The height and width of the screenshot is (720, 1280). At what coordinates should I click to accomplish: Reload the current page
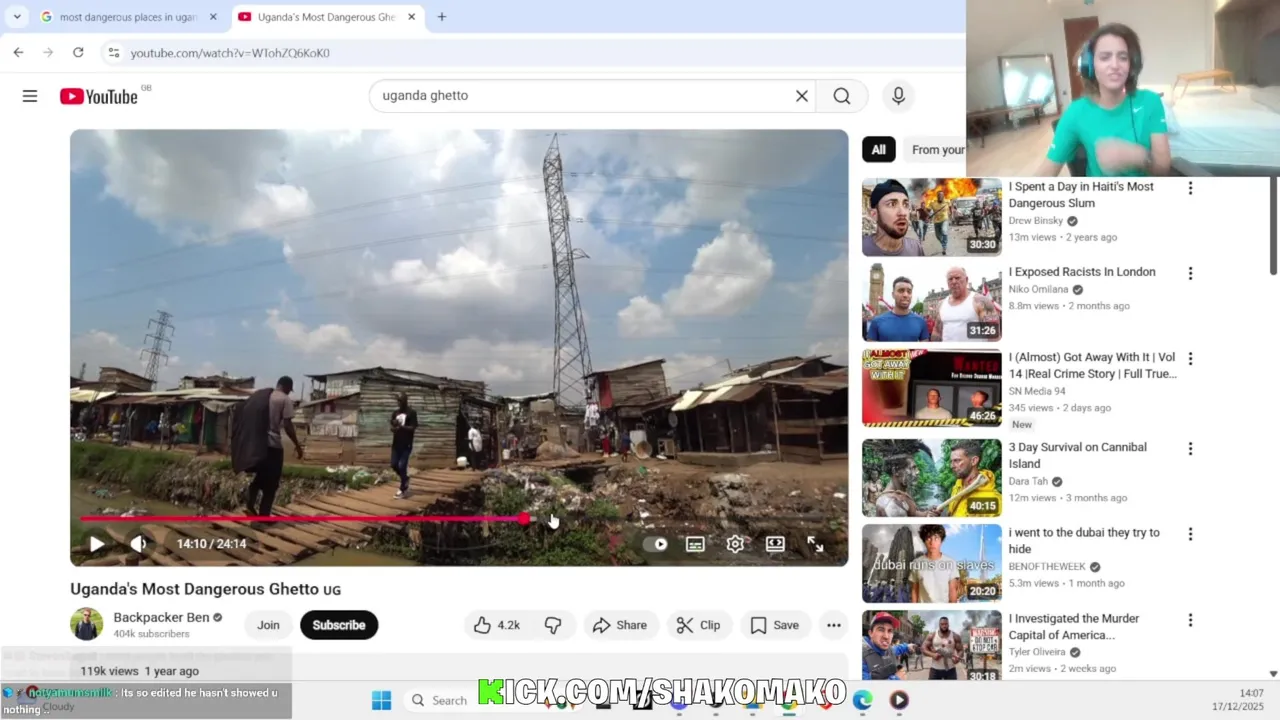click(x=78, y=53)
